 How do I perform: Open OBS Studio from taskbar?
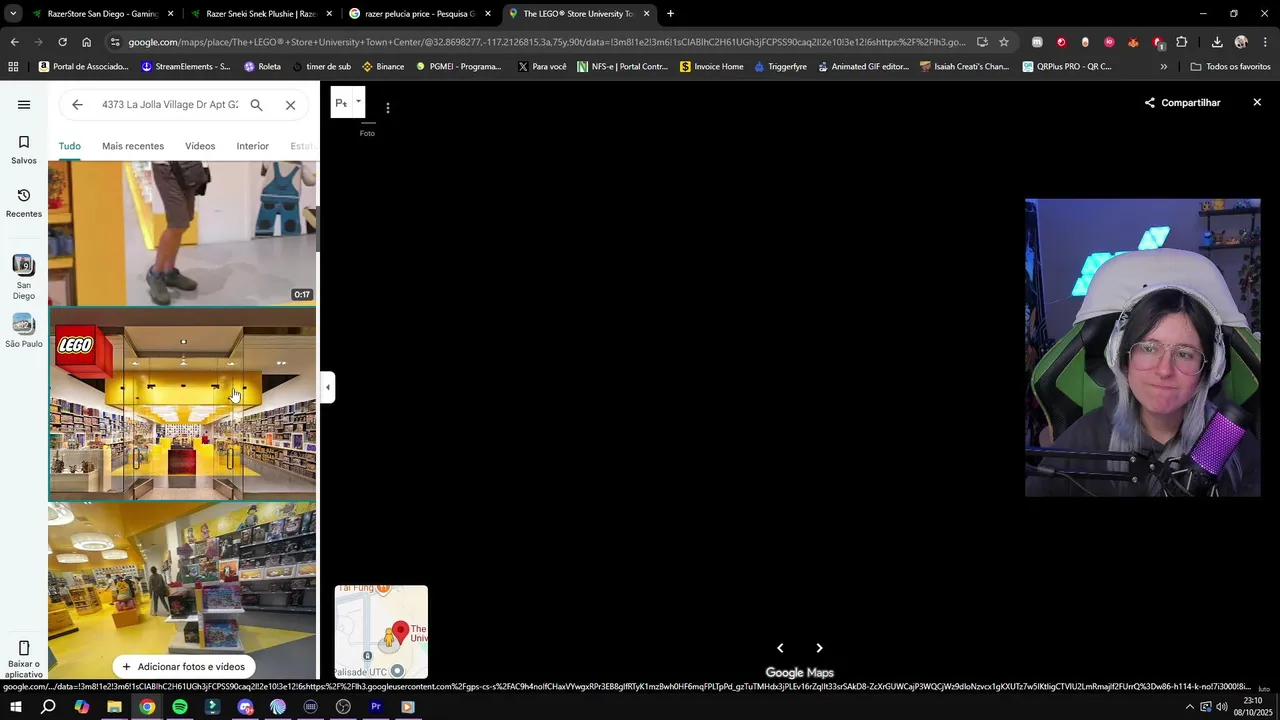pos(343,707)
